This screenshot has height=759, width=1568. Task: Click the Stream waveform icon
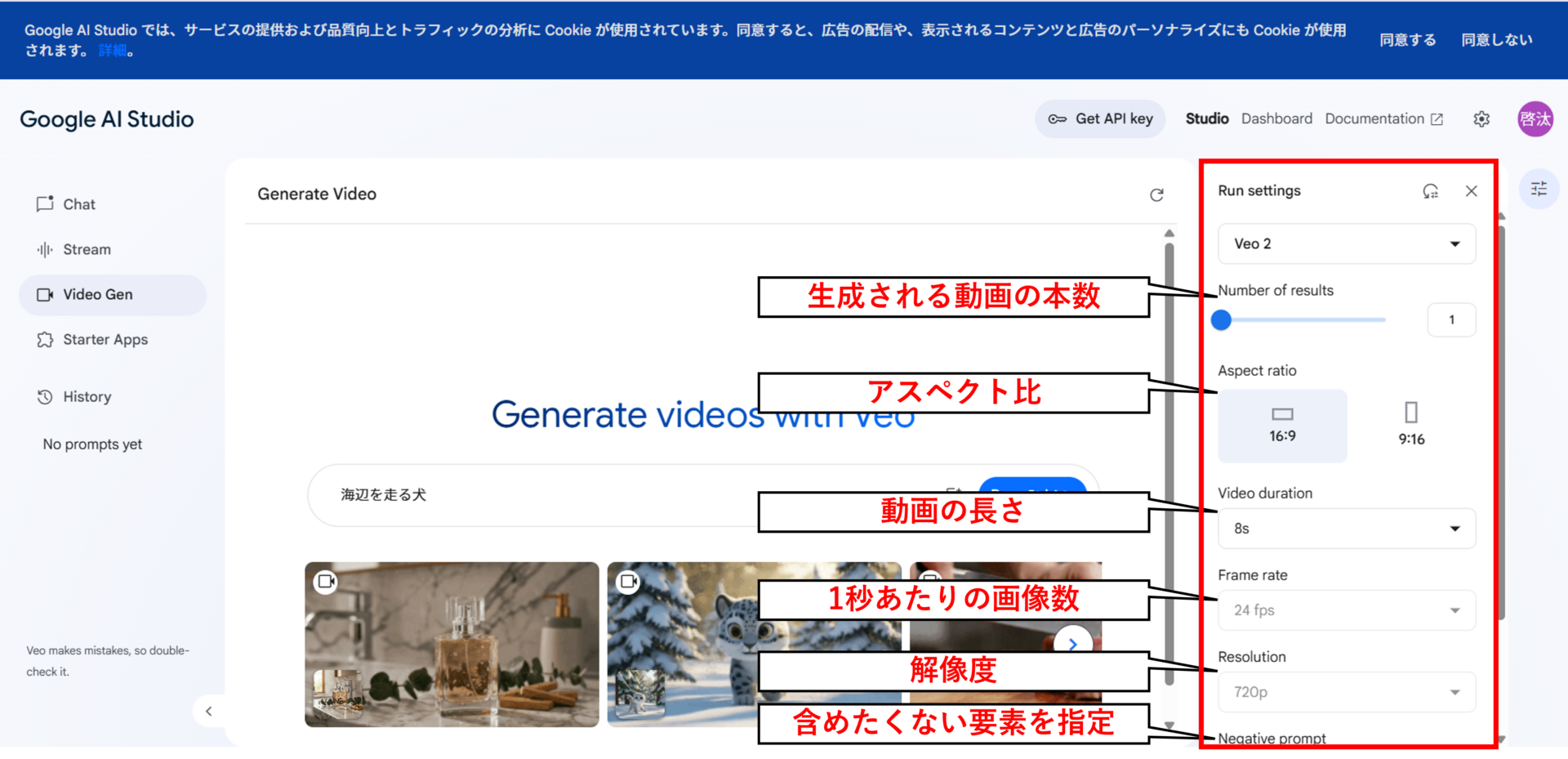[x=45, y=249]
